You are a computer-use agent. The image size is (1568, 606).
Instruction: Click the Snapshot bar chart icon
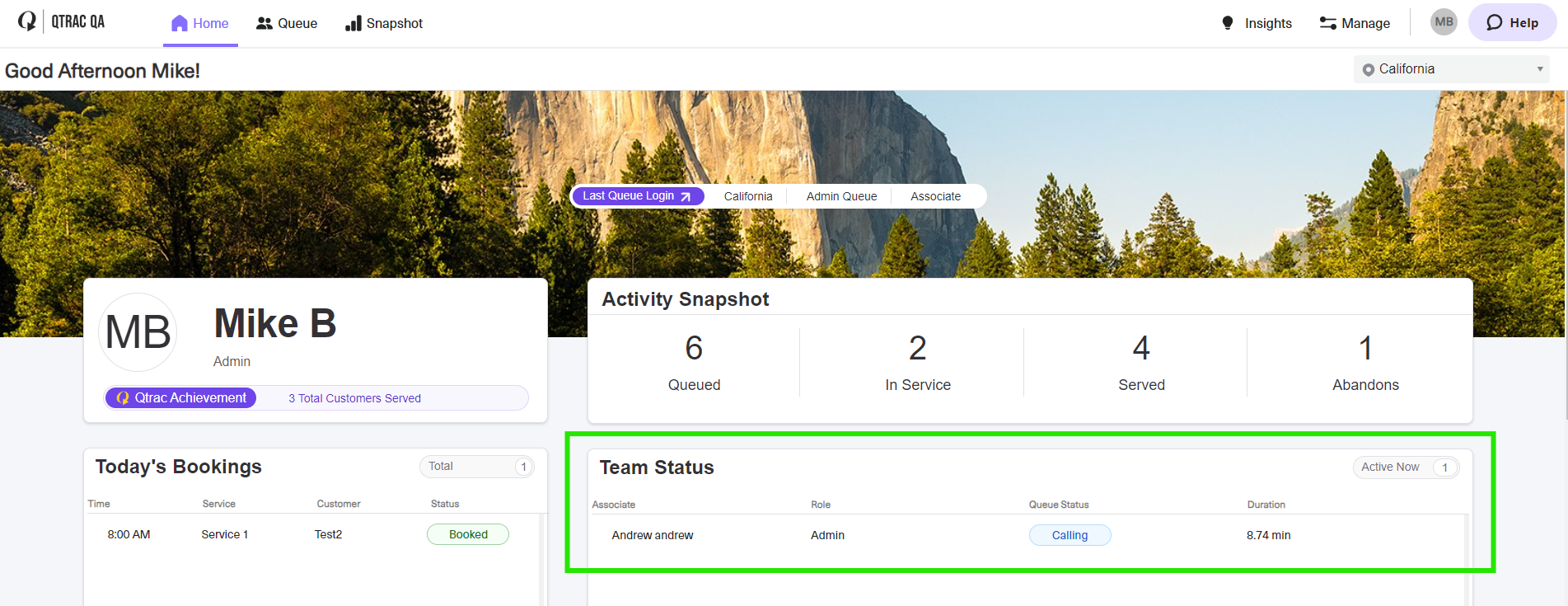pos(353,23)
